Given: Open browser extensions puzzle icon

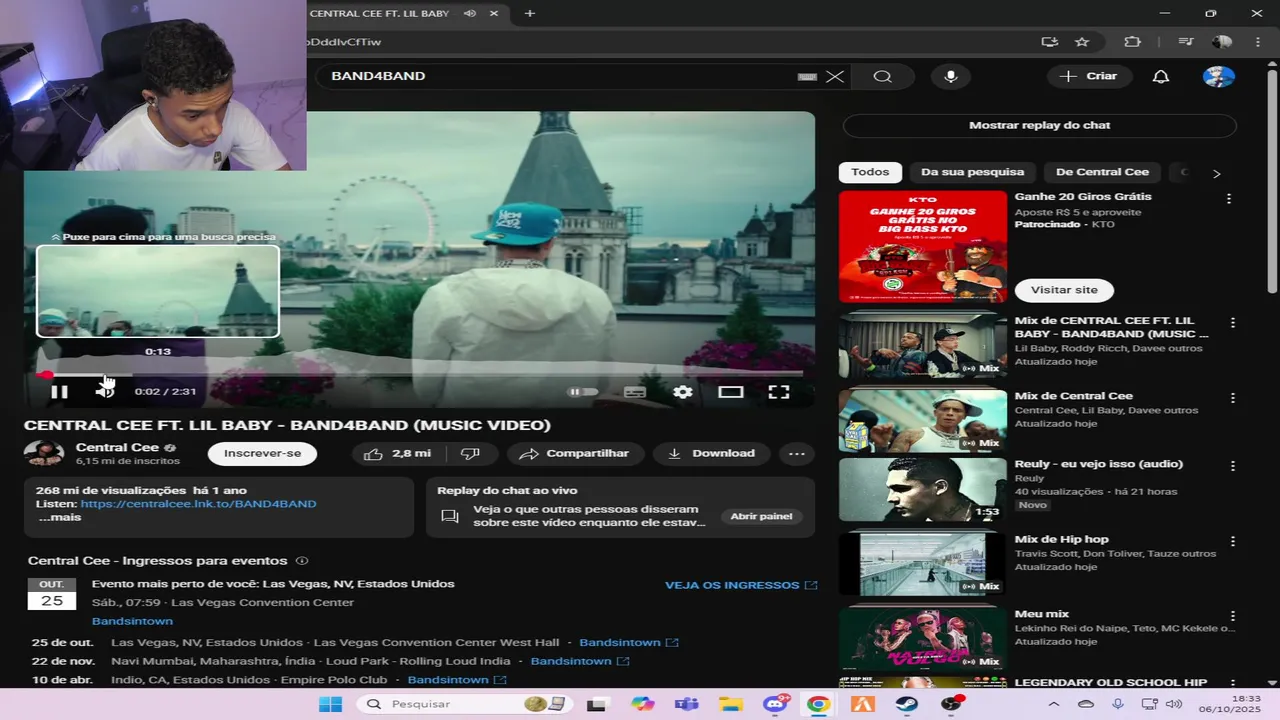Looking at the screenshot, I should tap(1132, 42).
